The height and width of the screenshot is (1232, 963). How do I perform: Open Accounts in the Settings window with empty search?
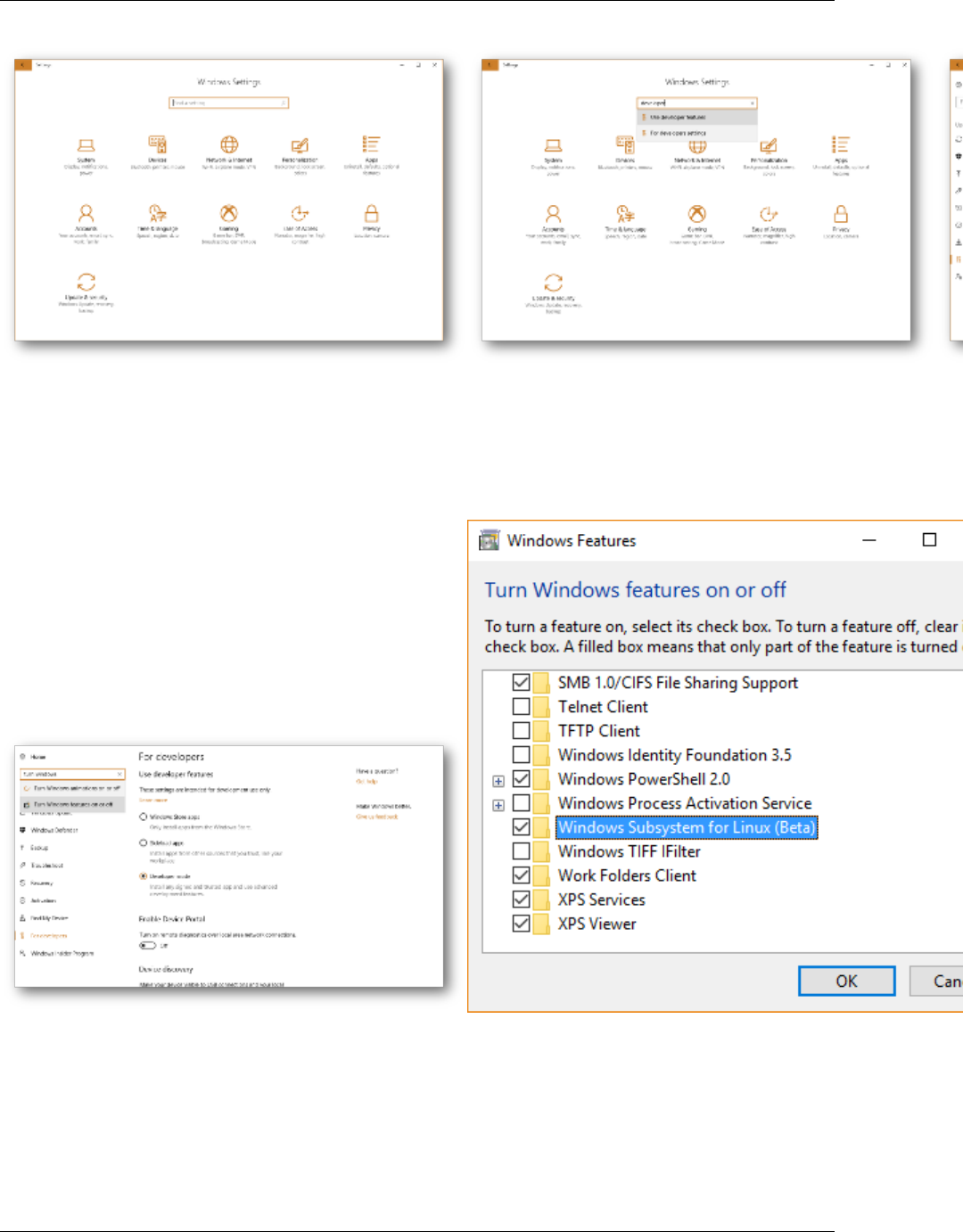click(86, 223)
